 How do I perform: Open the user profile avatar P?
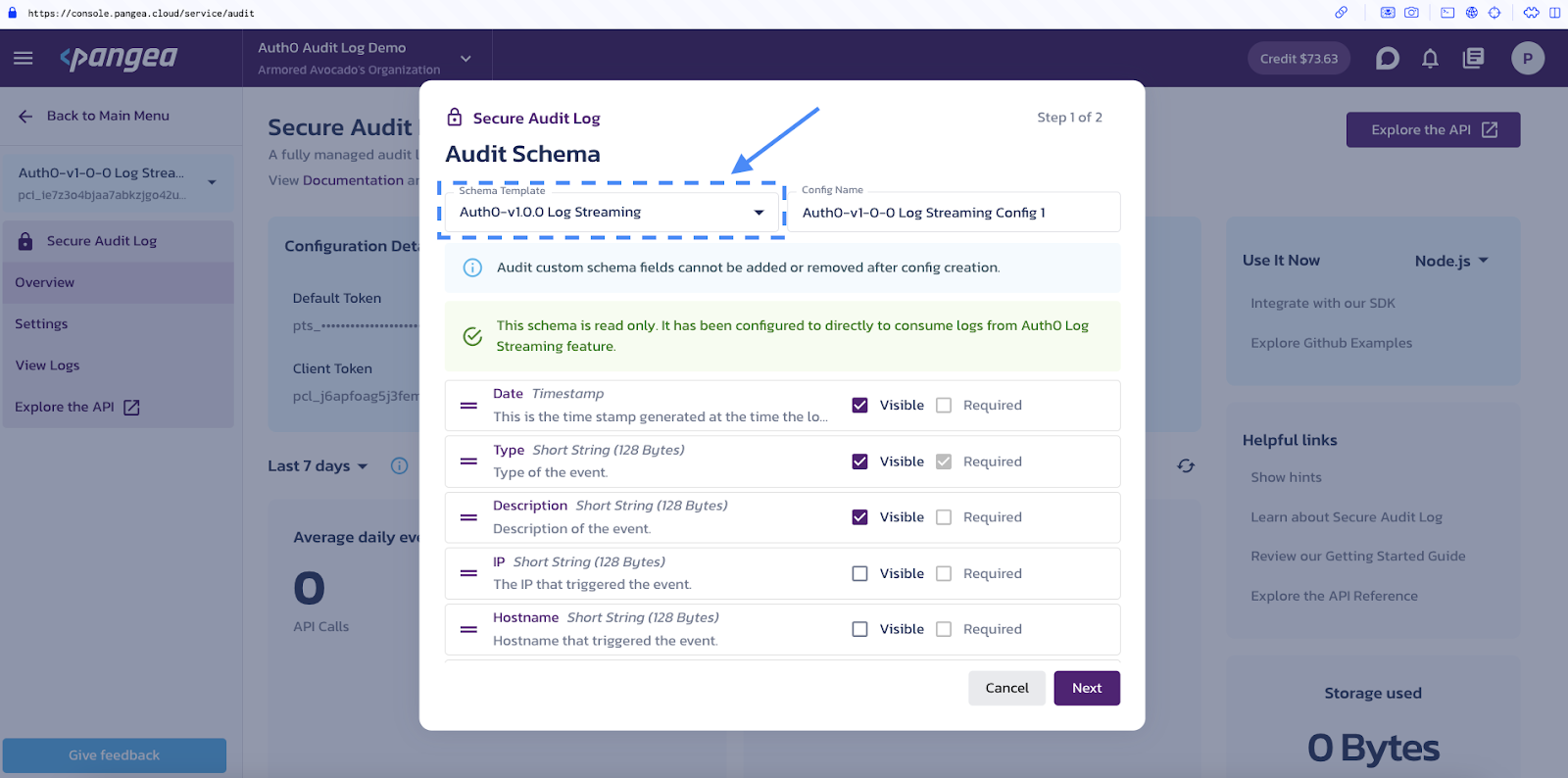point(1527,59)
